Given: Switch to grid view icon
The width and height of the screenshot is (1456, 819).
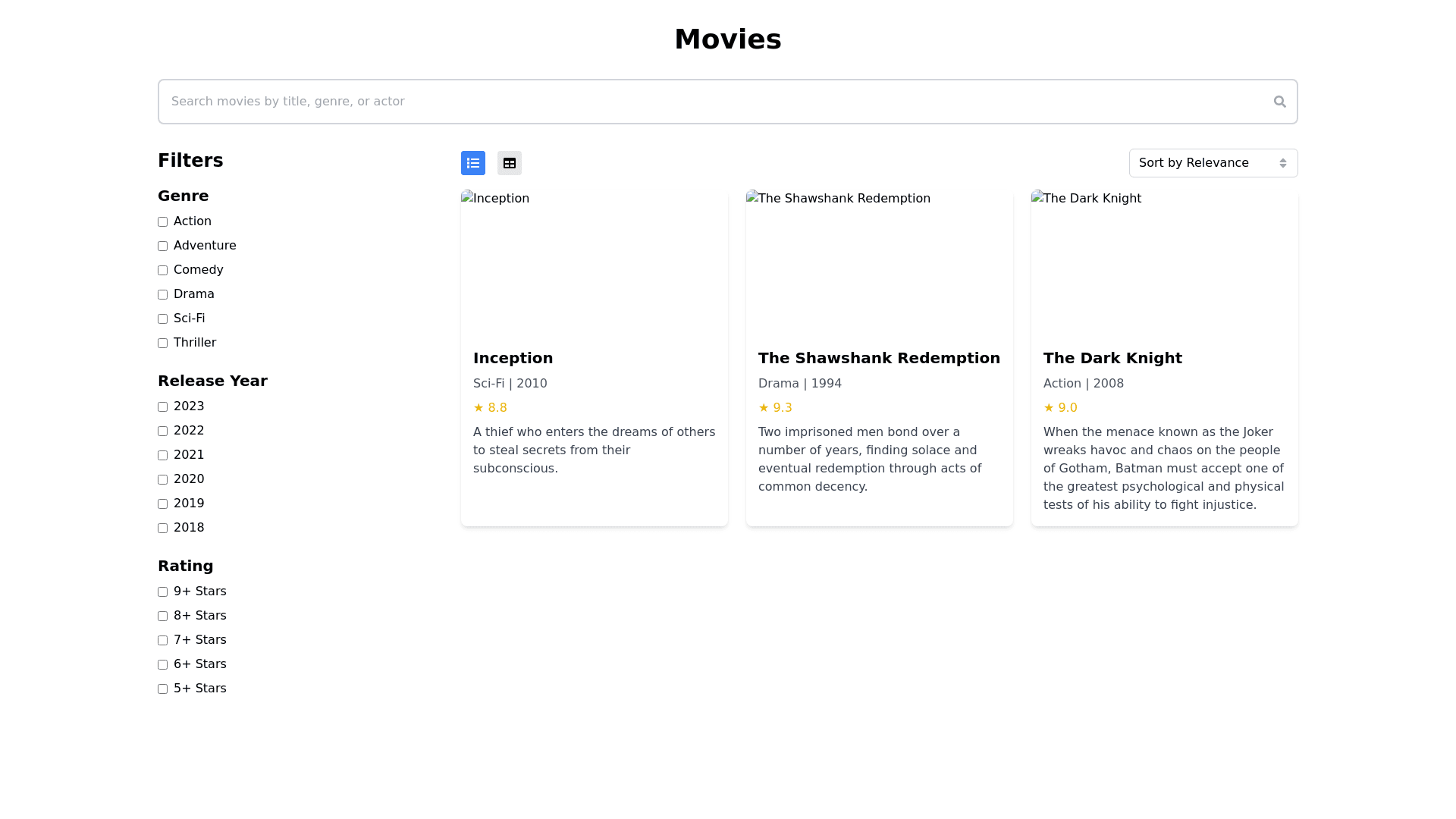Looking at the screenshot, I should click(x=510, y=163).
